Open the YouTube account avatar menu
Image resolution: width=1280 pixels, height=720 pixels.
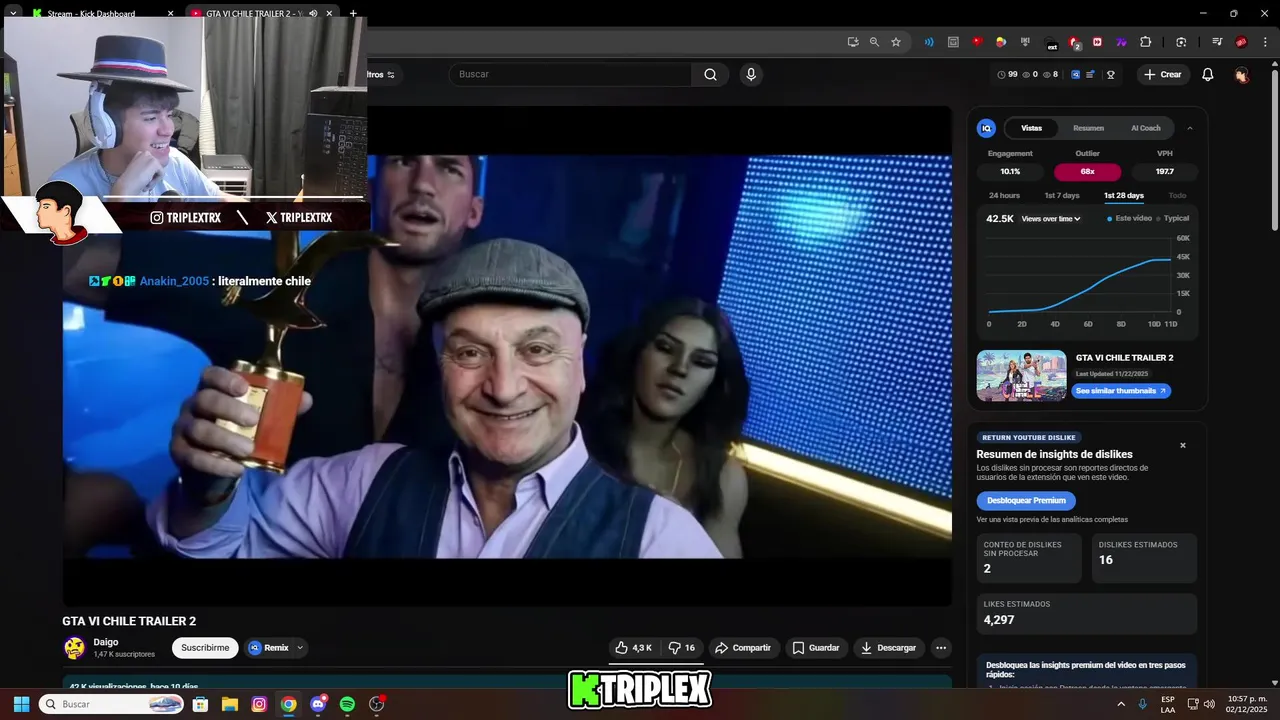1242,74
